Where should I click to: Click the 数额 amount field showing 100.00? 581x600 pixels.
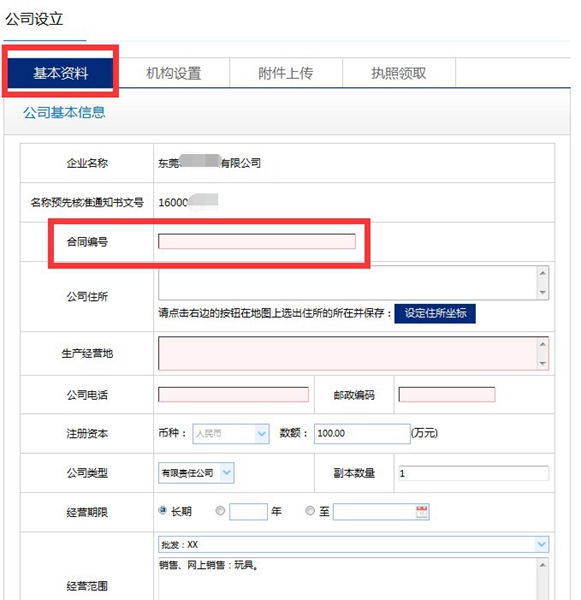coord(362,434)
